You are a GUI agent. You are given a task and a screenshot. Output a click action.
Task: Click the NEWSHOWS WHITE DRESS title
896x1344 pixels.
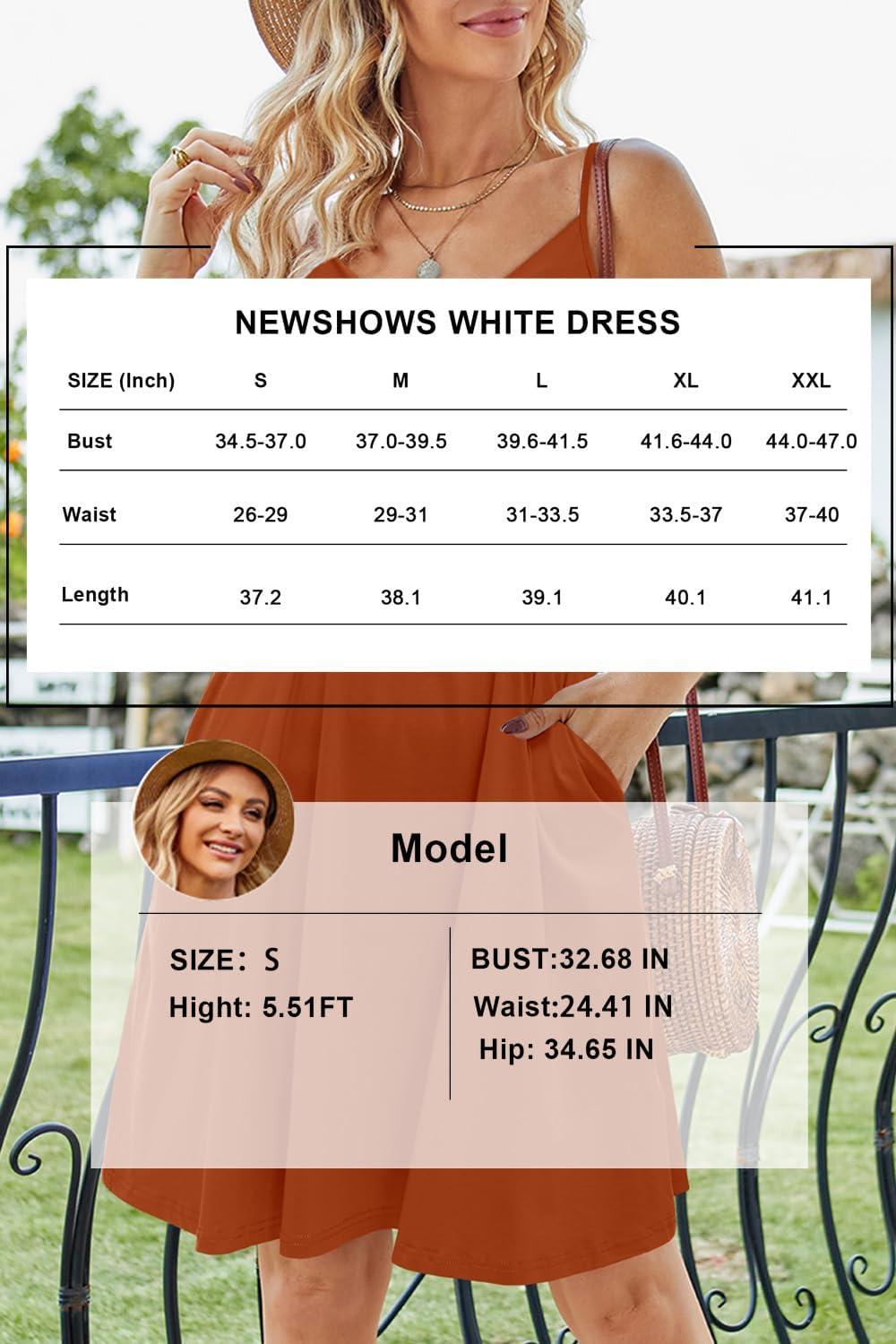click(457, 323)
